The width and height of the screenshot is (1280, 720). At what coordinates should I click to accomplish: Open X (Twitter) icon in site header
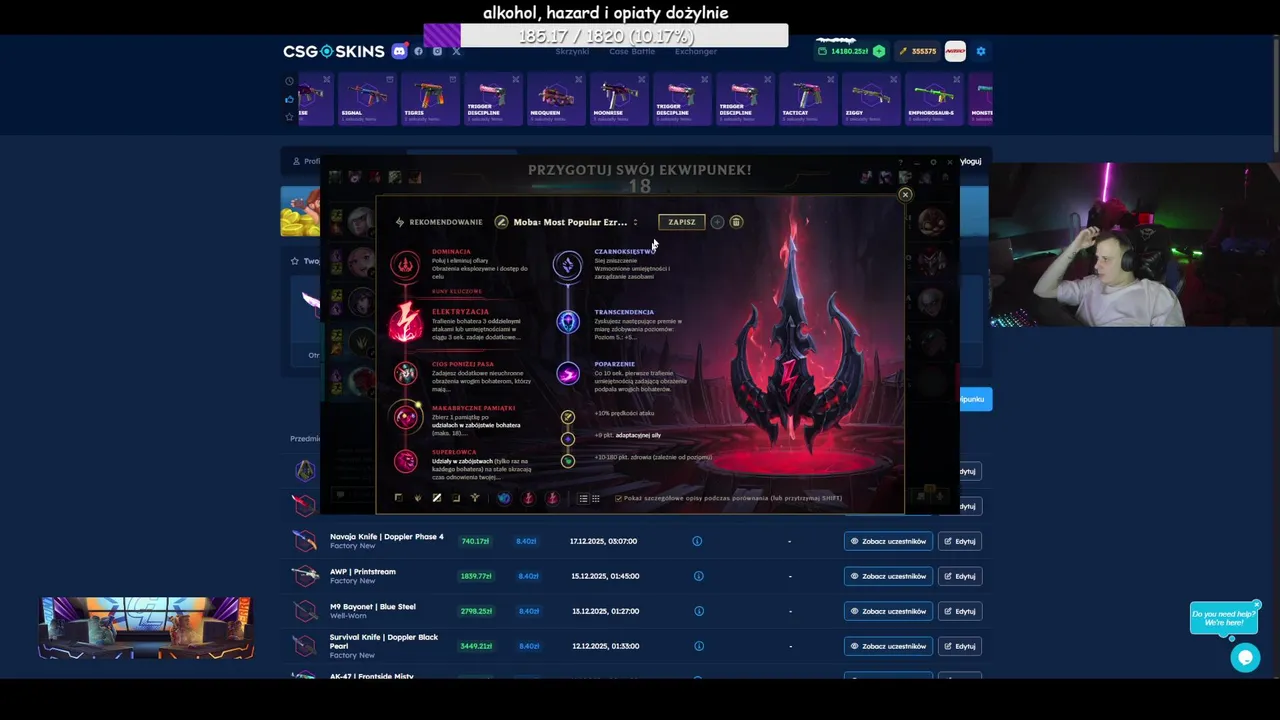(x=456, y=51)
